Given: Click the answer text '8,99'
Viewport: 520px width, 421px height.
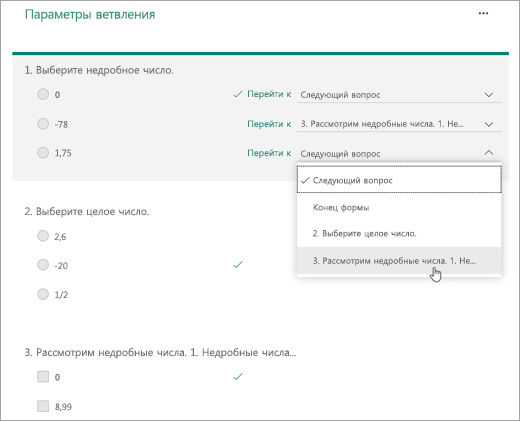Looking at the screenshot, I should [x=63, y=407].
